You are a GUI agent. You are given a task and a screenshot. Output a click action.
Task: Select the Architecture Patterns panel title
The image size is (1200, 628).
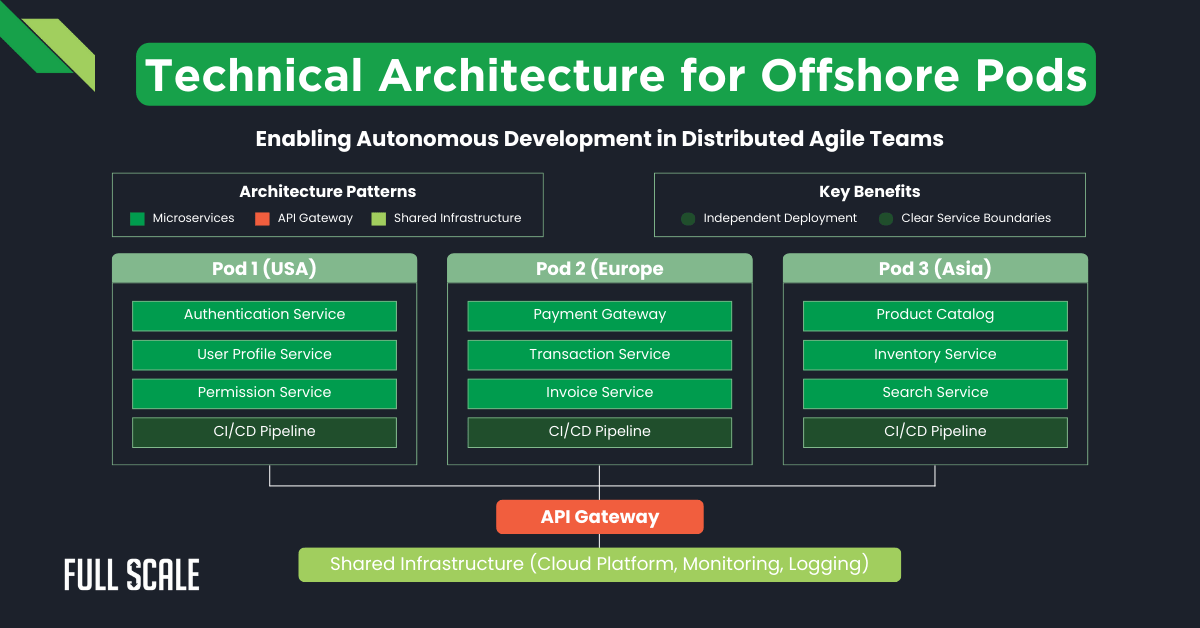[327, 191]
